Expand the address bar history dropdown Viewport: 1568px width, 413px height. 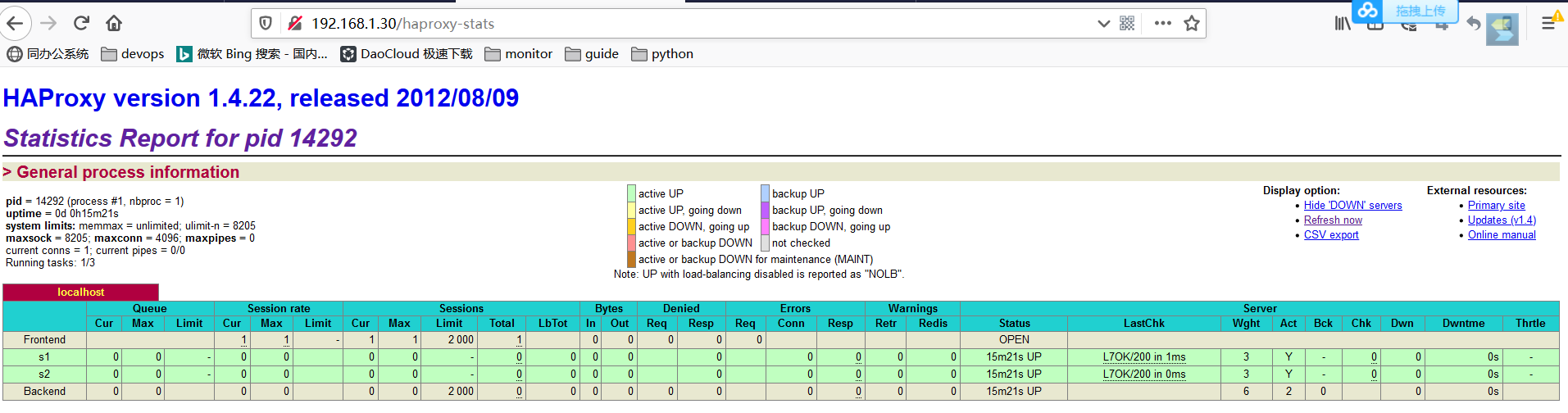(1103, 24)
